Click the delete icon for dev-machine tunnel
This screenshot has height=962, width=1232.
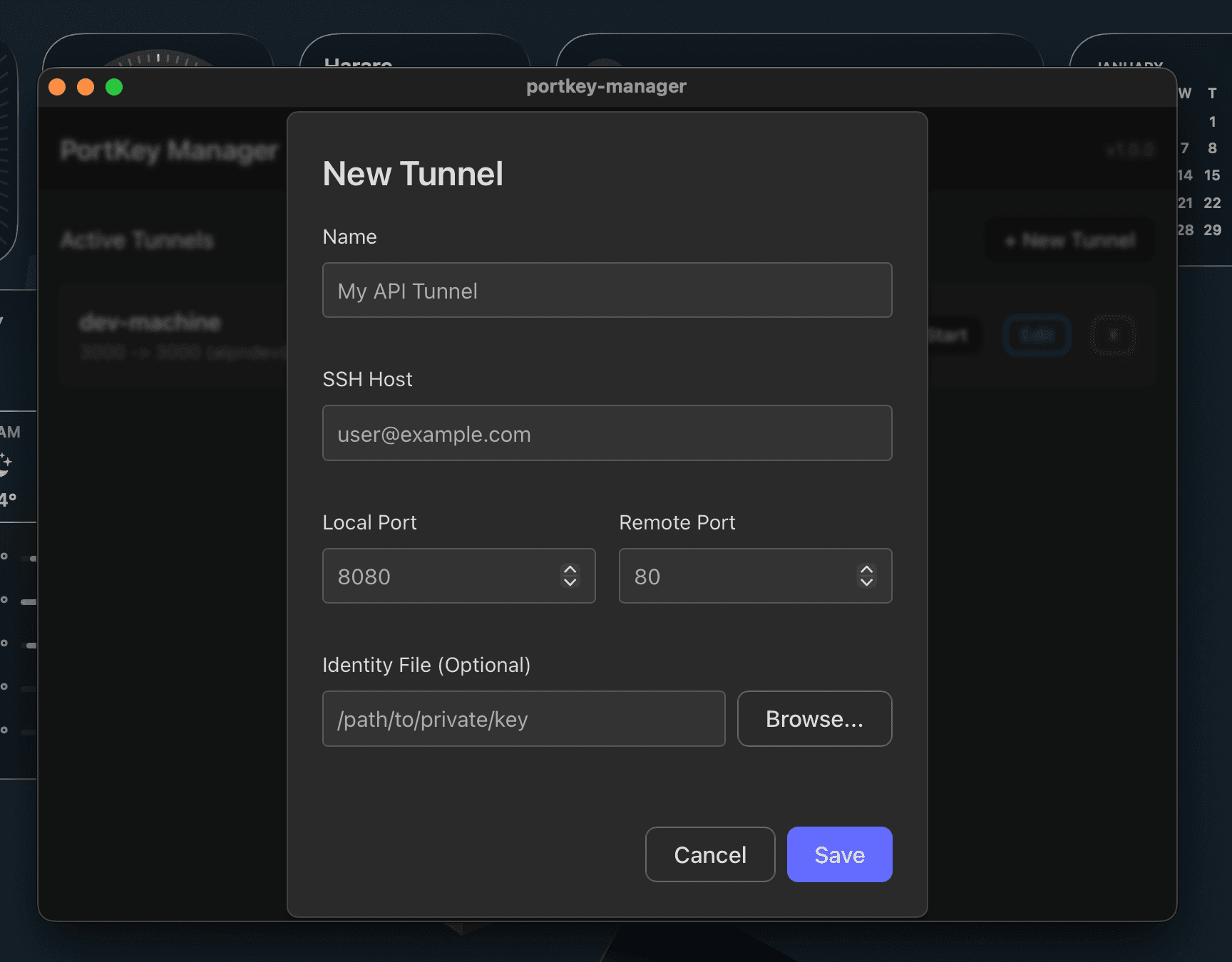click(x=1113, y=335)
